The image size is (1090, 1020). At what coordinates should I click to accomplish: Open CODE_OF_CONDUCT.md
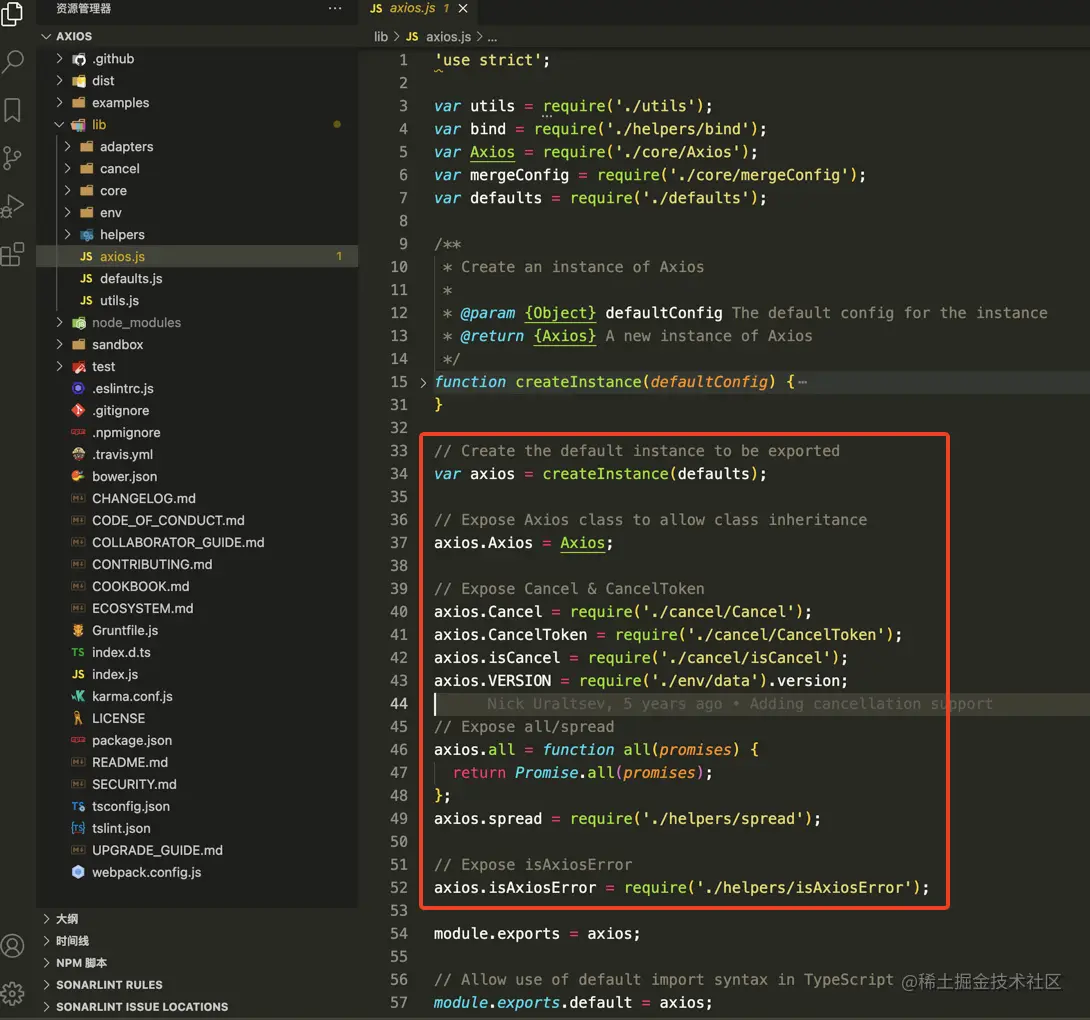tap(197, 521)
